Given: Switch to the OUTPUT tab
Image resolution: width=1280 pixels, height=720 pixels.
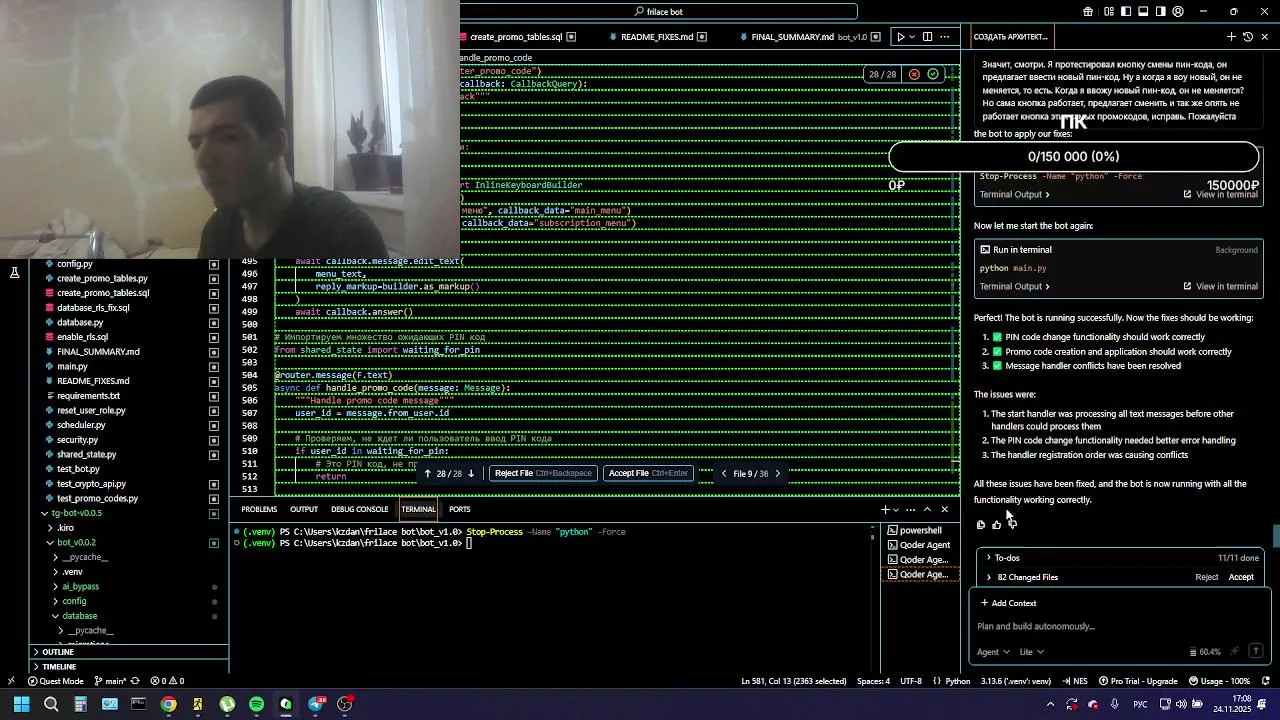Looking at the screenshot, I should point(304,509).
